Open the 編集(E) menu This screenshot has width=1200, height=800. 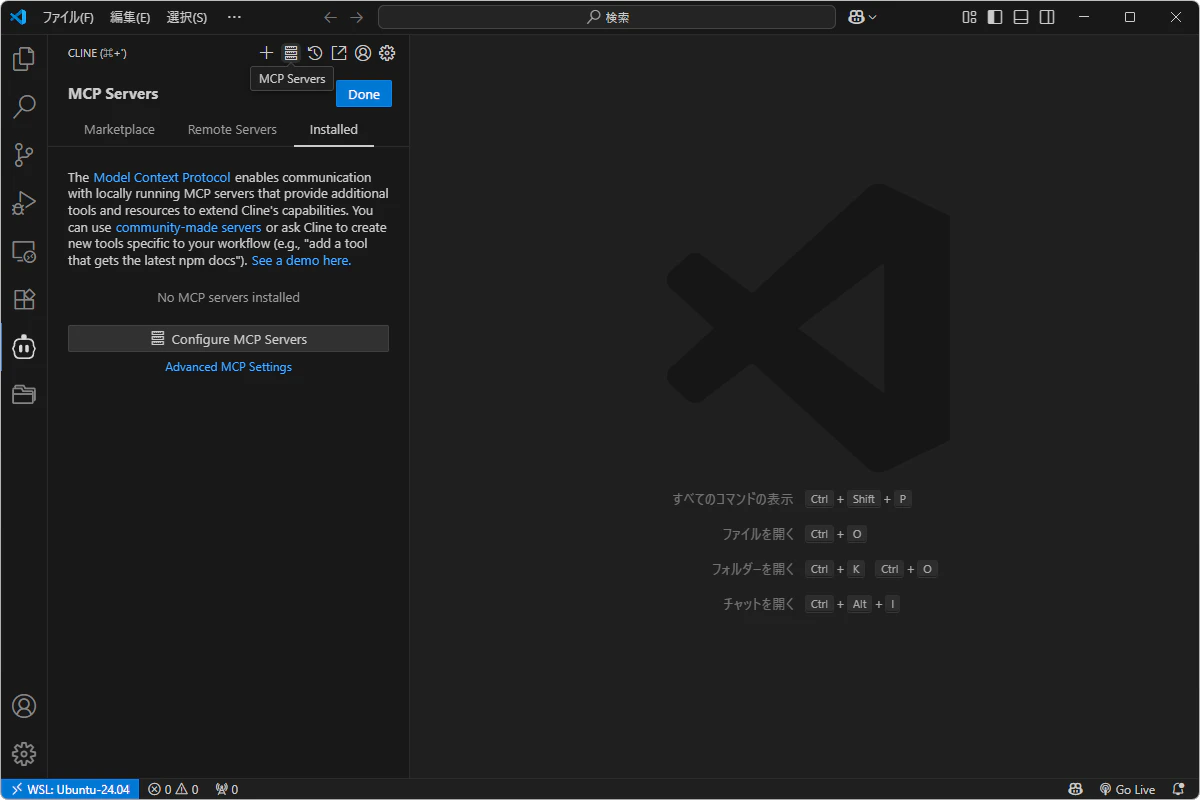coord(130,17)
